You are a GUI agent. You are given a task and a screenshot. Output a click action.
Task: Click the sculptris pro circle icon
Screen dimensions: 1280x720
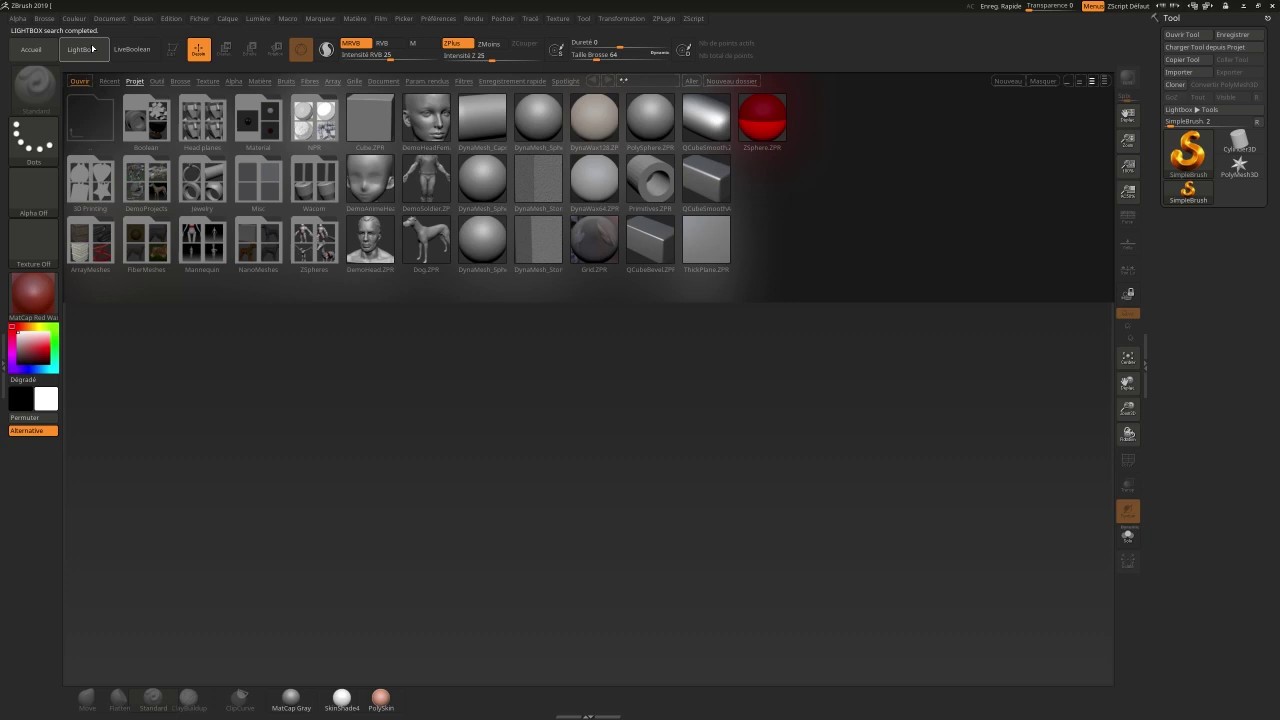pyautogui.click(x=301, y=50)
